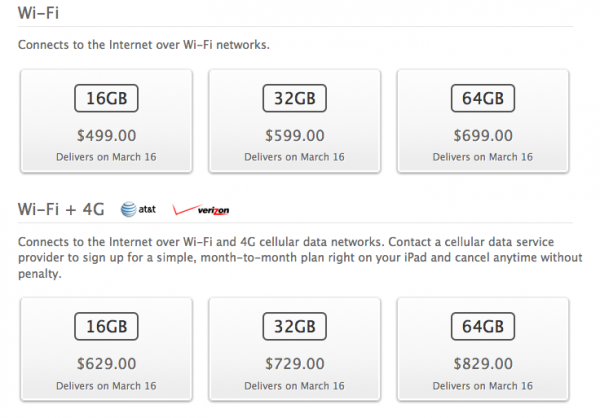Click the 64GB capacity badge above $829.00
The width and height of the screenshot is (600, 418).
(x=482, y=325)
